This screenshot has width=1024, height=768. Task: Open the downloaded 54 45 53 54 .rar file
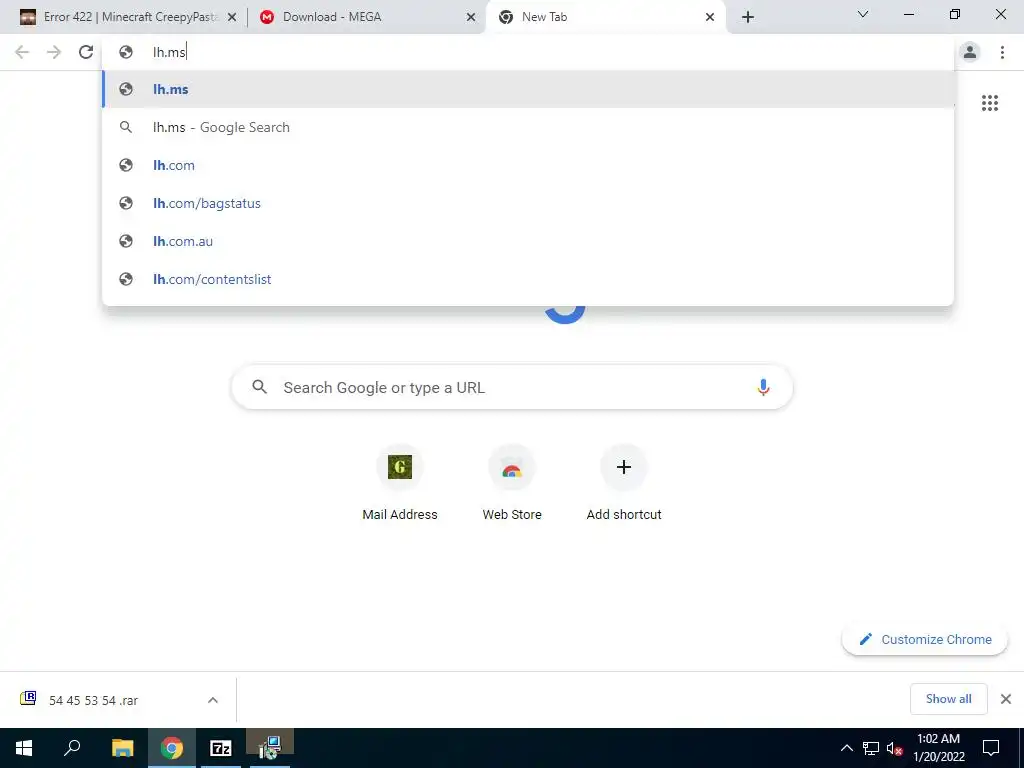pos(93,700)
